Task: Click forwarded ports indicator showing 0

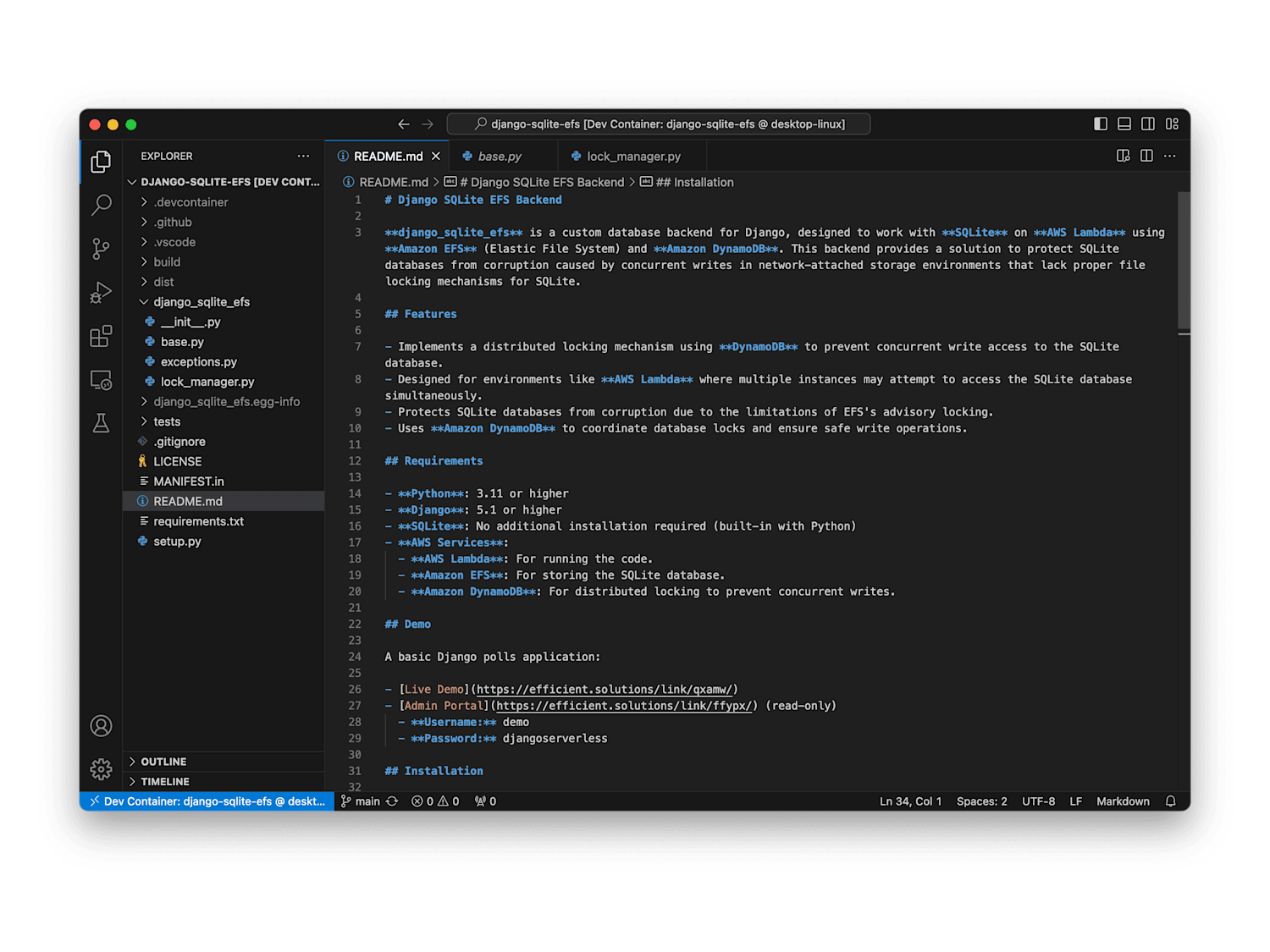Action: pyautogui.click(x=486, y=801)
